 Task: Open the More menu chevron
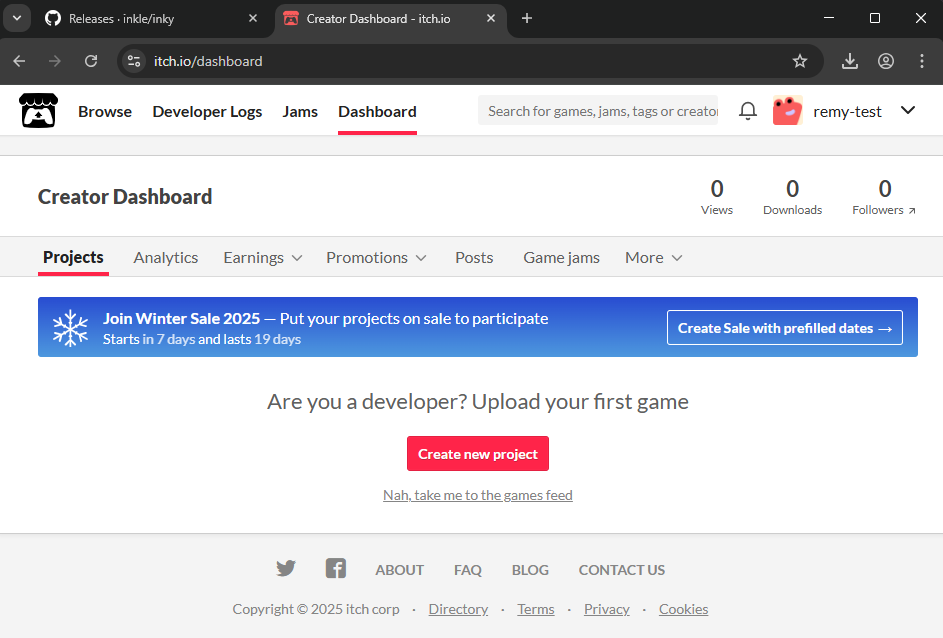pos(678,257)
